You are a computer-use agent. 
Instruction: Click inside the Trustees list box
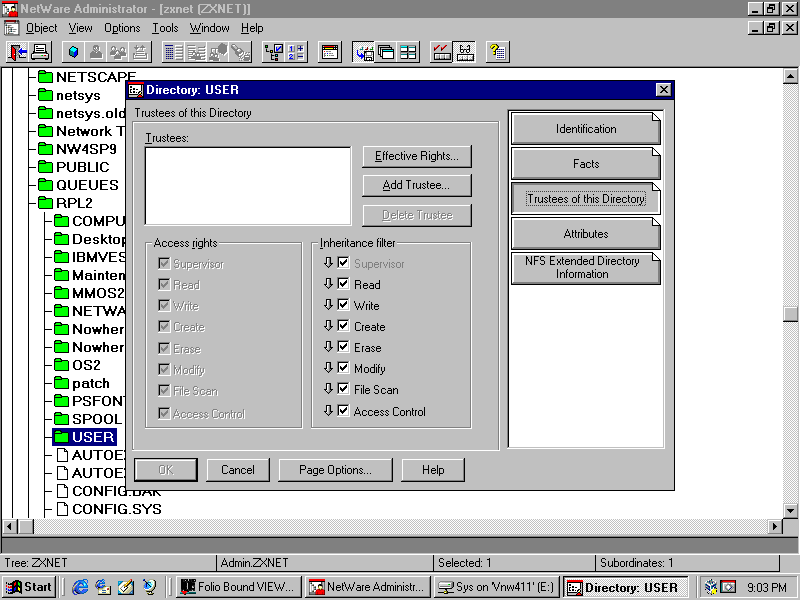pyautogui.click(x=248, y=186)
